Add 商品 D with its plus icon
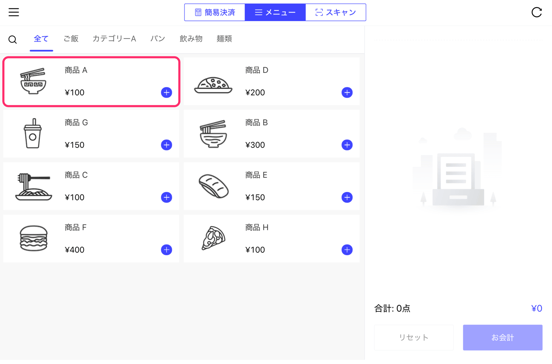The width and height of the screenshot is (552, 364). [347, 93]
